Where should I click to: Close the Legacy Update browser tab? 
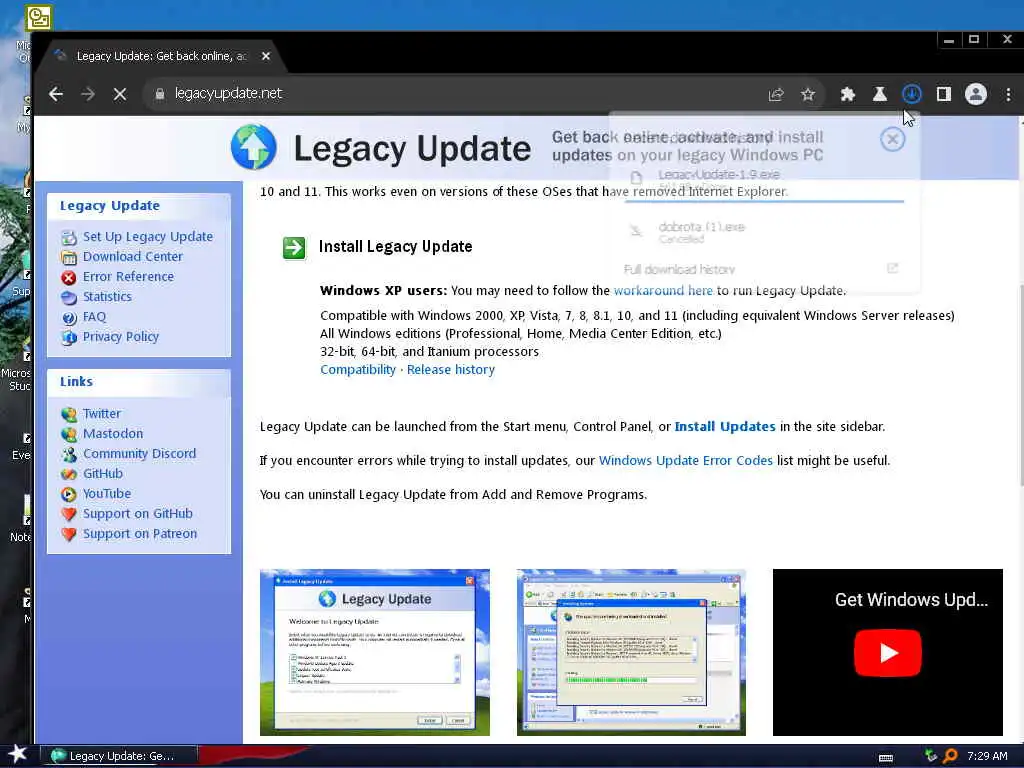(x=266, y=56)
